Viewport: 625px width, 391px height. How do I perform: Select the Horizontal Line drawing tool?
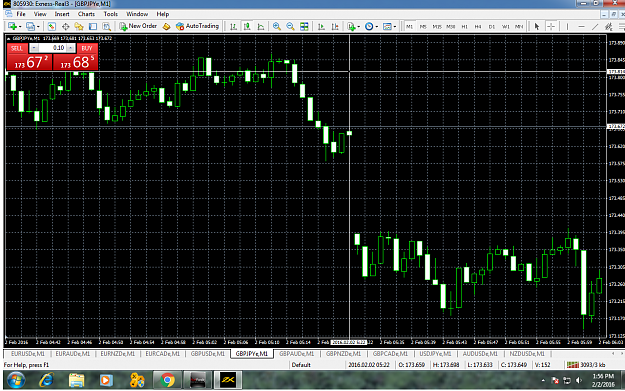point(581,26)
